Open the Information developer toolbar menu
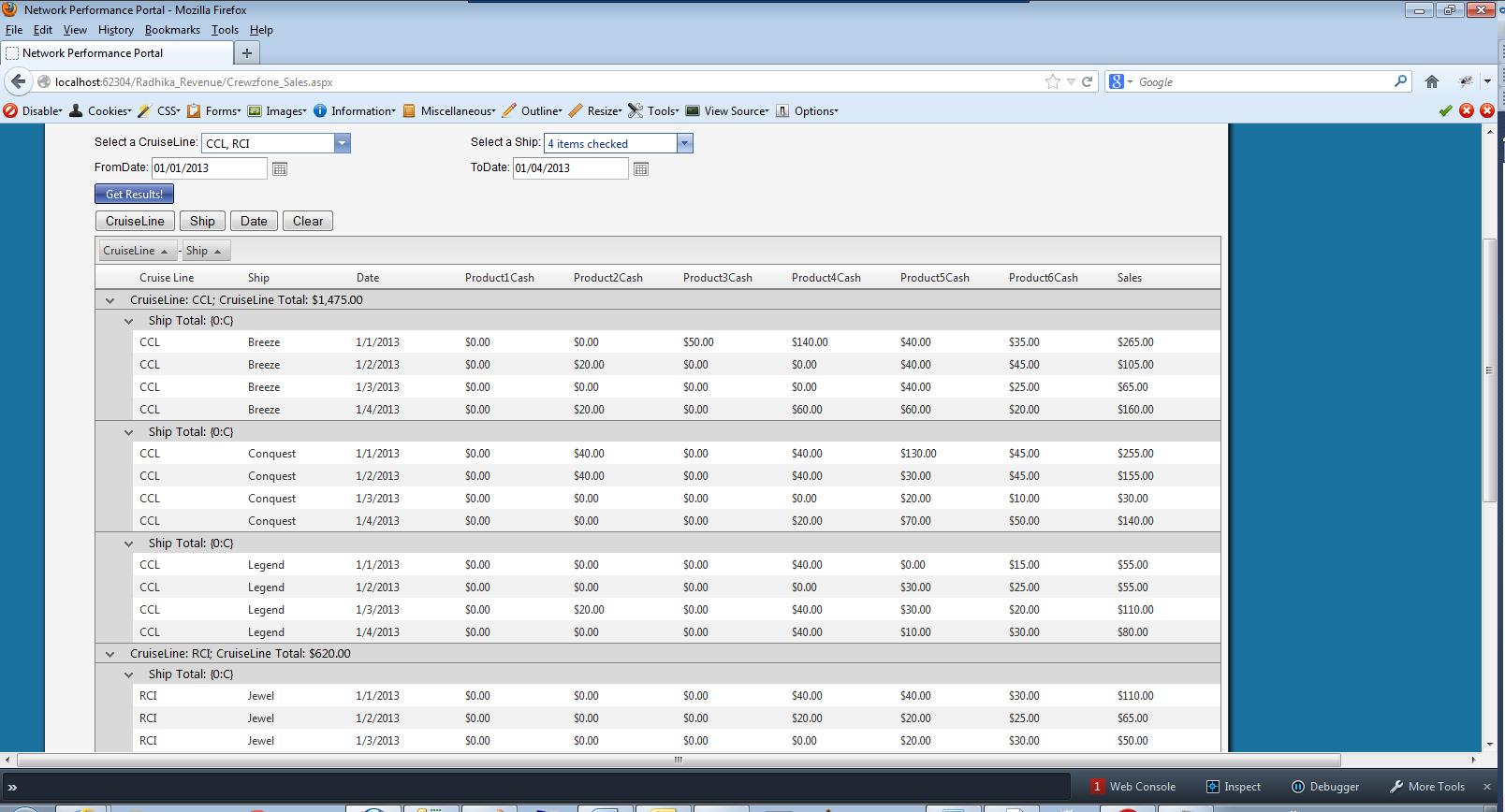The image size is (1505, 812). (354, 110)
